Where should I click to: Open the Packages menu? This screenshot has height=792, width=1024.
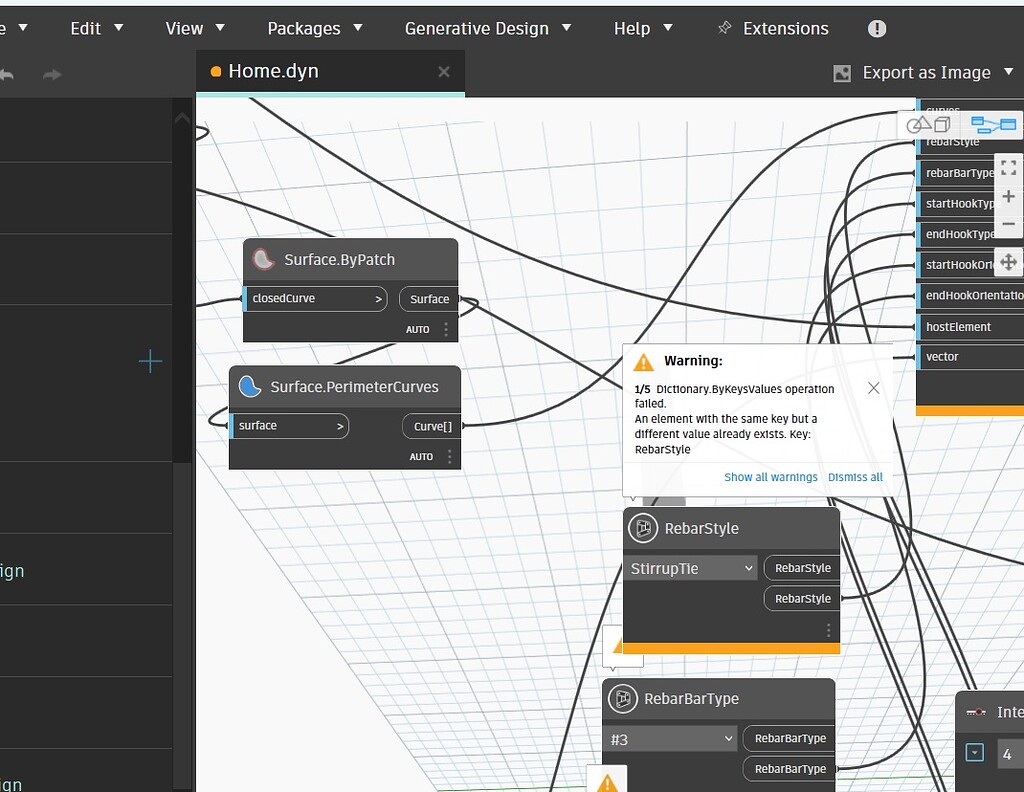(306, 28)
